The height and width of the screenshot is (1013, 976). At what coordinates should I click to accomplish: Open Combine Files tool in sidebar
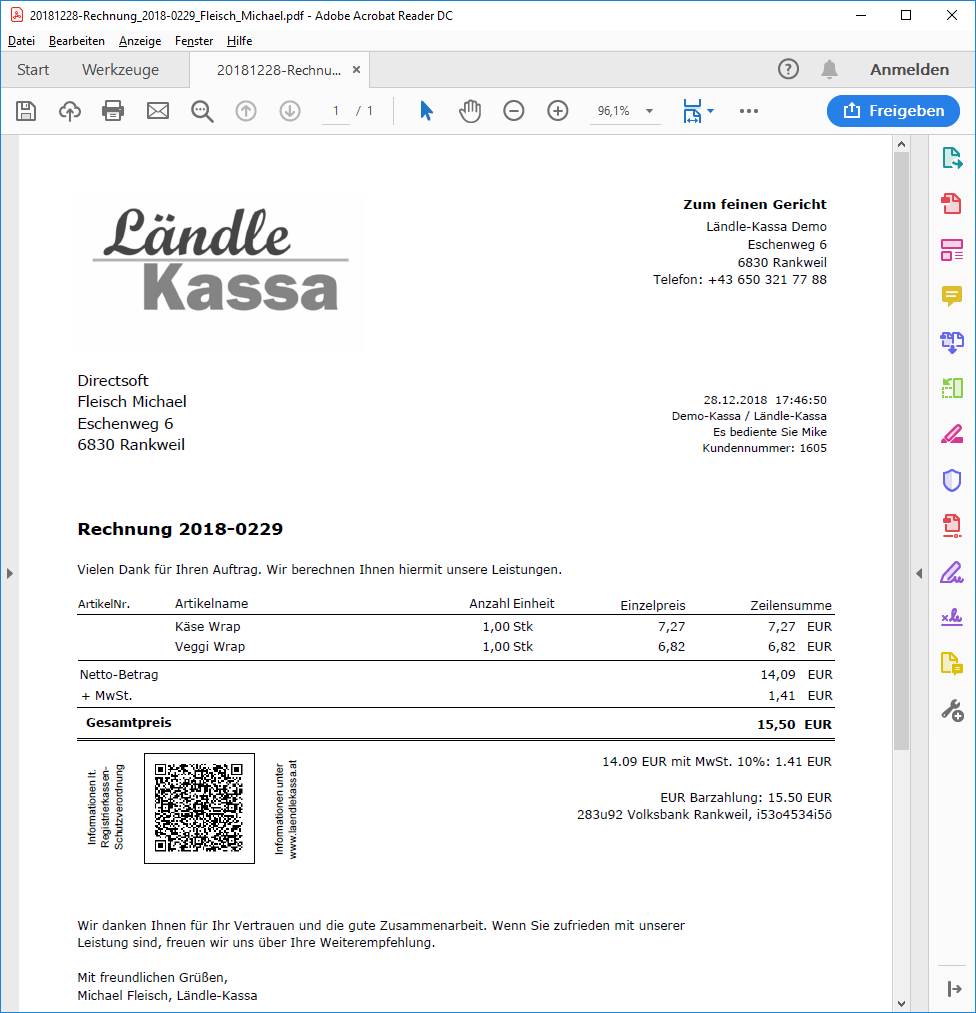click(x=952, y=342)
